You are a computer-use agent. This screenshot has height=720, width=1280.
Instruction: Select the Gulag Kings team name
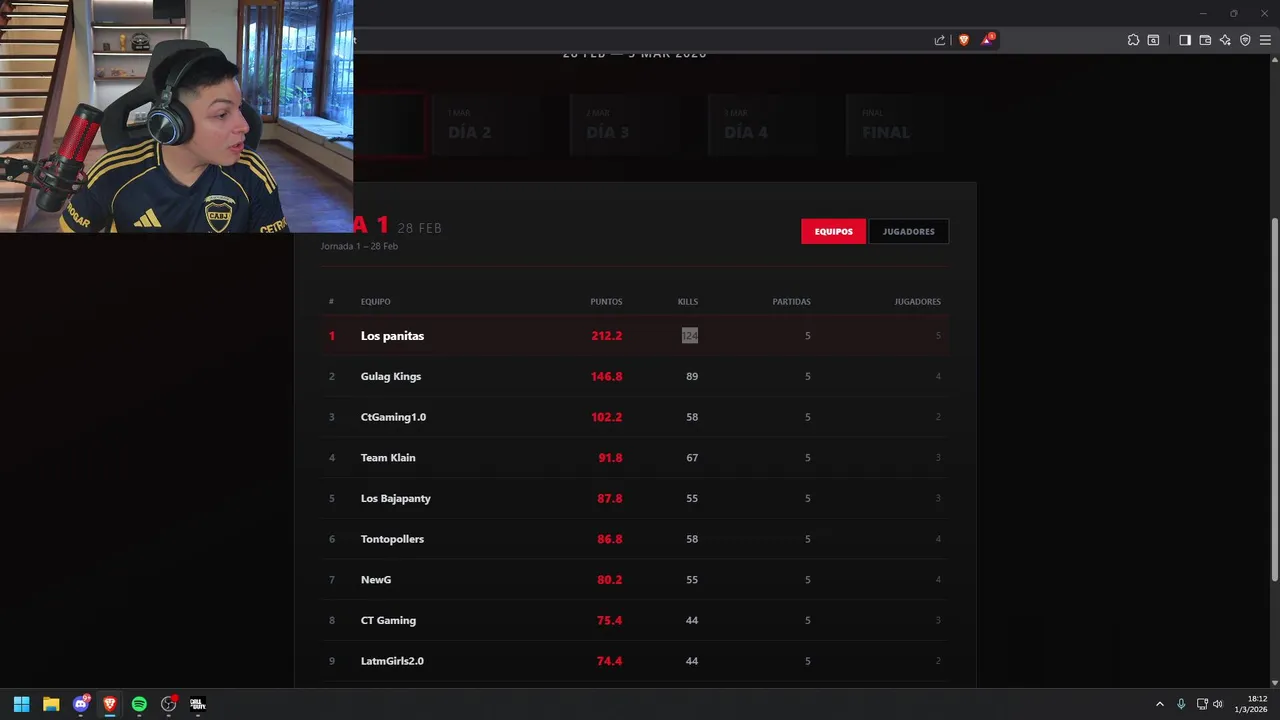point(391,376)
